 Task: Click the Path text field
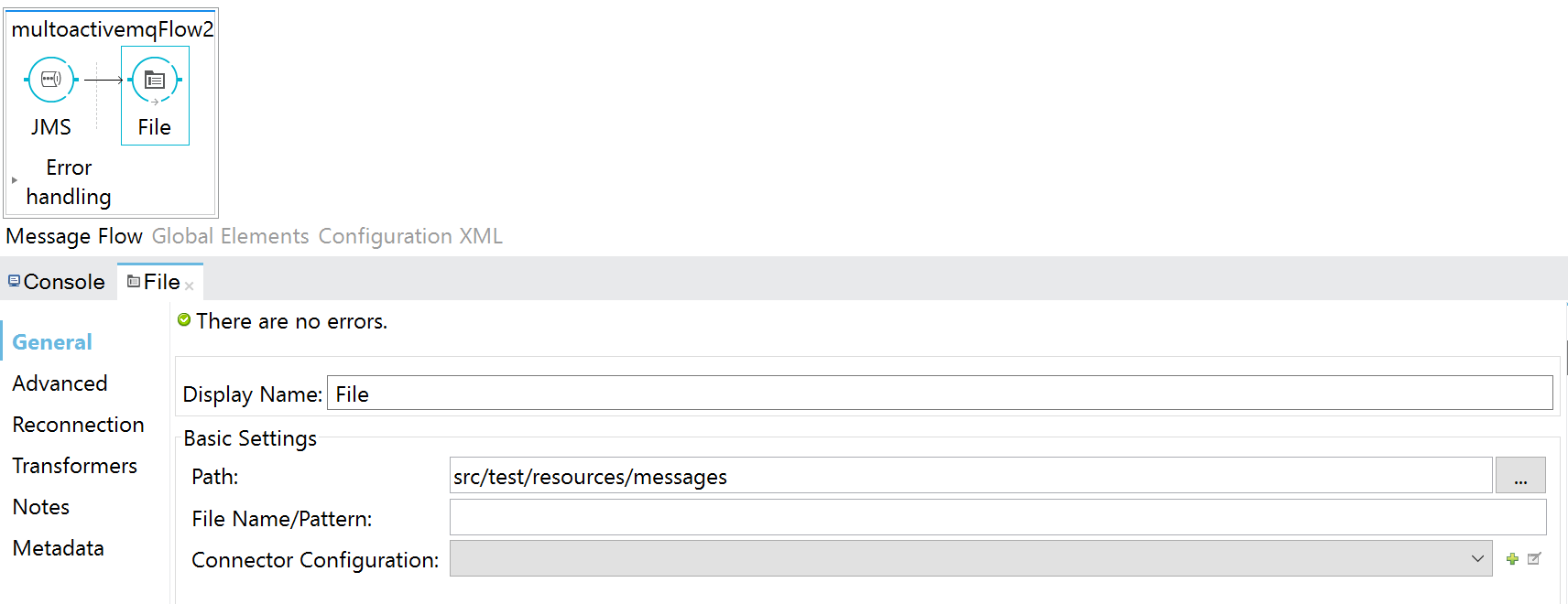(x=970, y=476)
